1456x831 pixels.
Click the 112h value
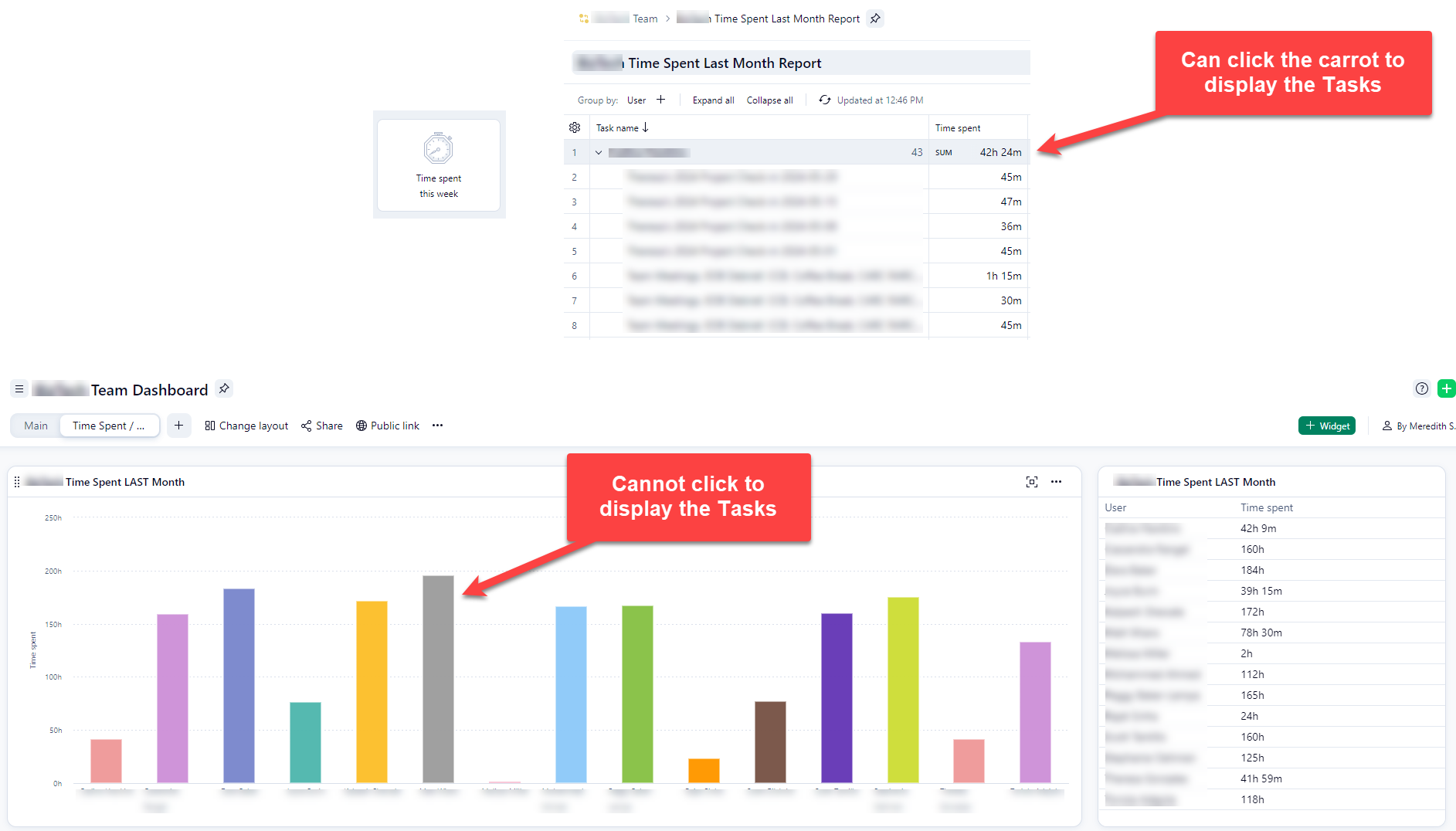pyautogui.click(x=1252, y=674)
